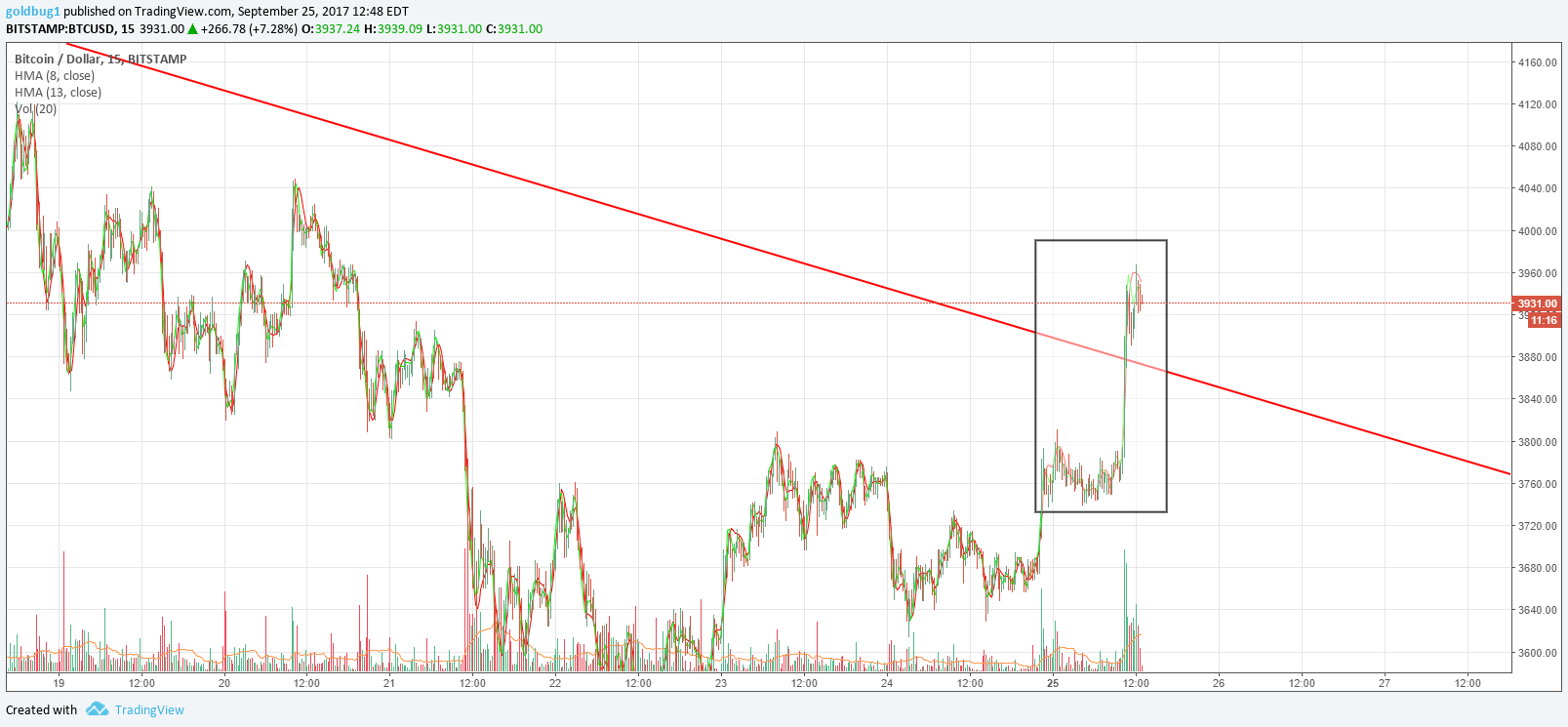Screen dimensions: 1568x727
Task: Click the goldbug1 author link
Action: (33, 12)
